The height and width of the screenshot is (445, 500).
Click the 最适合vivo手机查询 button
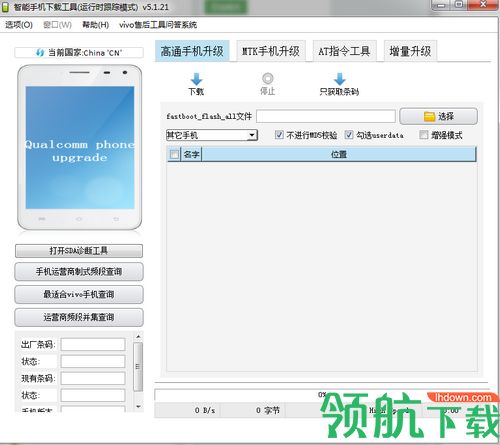tap(79, 294)
